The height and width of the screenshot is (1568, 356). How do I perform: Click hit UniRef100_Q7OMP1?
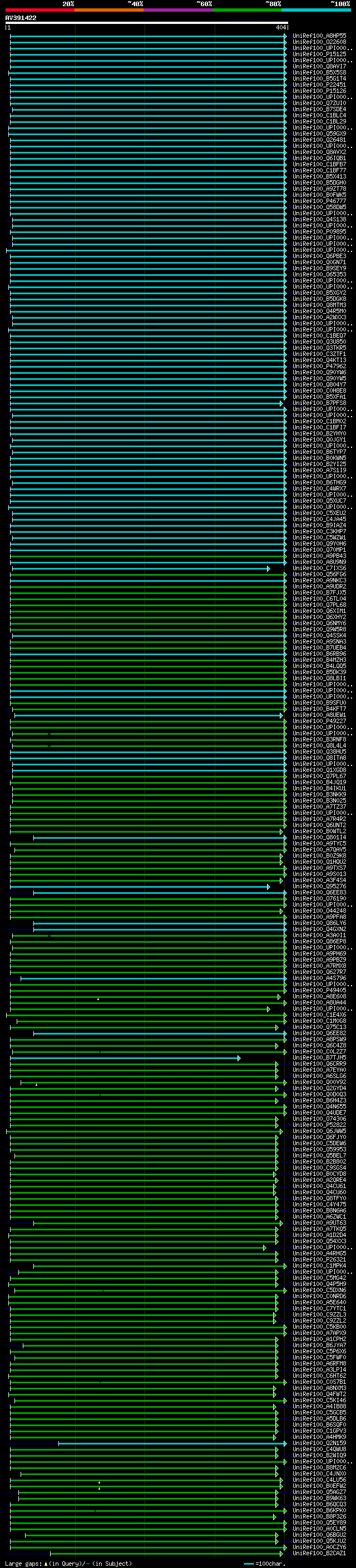coord(319,550)
